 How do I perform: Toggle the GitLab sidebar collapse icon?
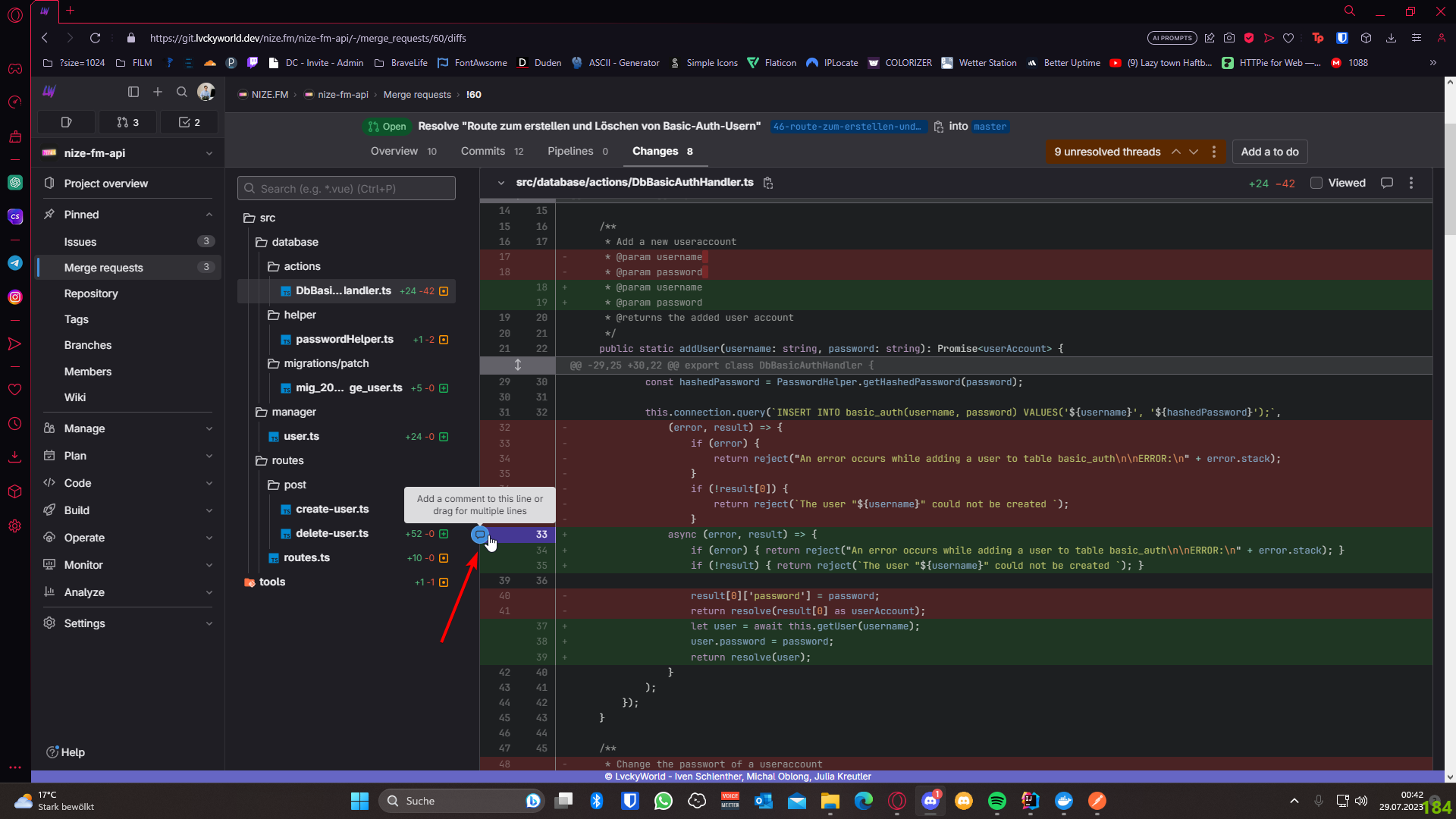point(133,92)
